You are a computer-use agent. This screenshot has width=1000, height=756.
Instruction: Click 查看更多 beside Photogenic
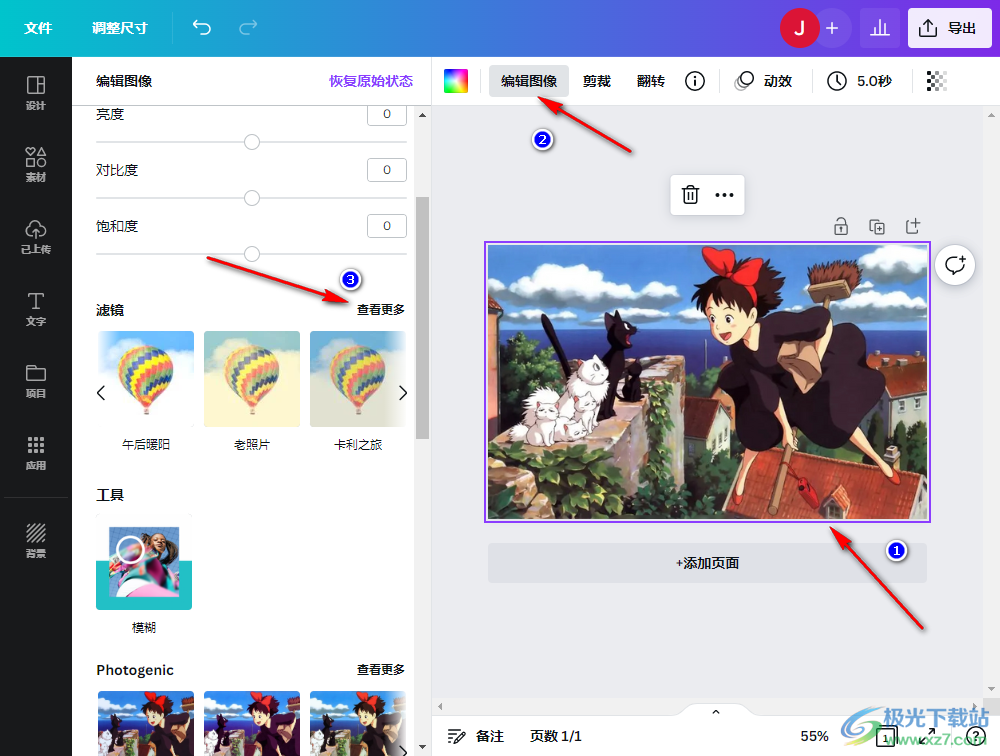point(381,669)
